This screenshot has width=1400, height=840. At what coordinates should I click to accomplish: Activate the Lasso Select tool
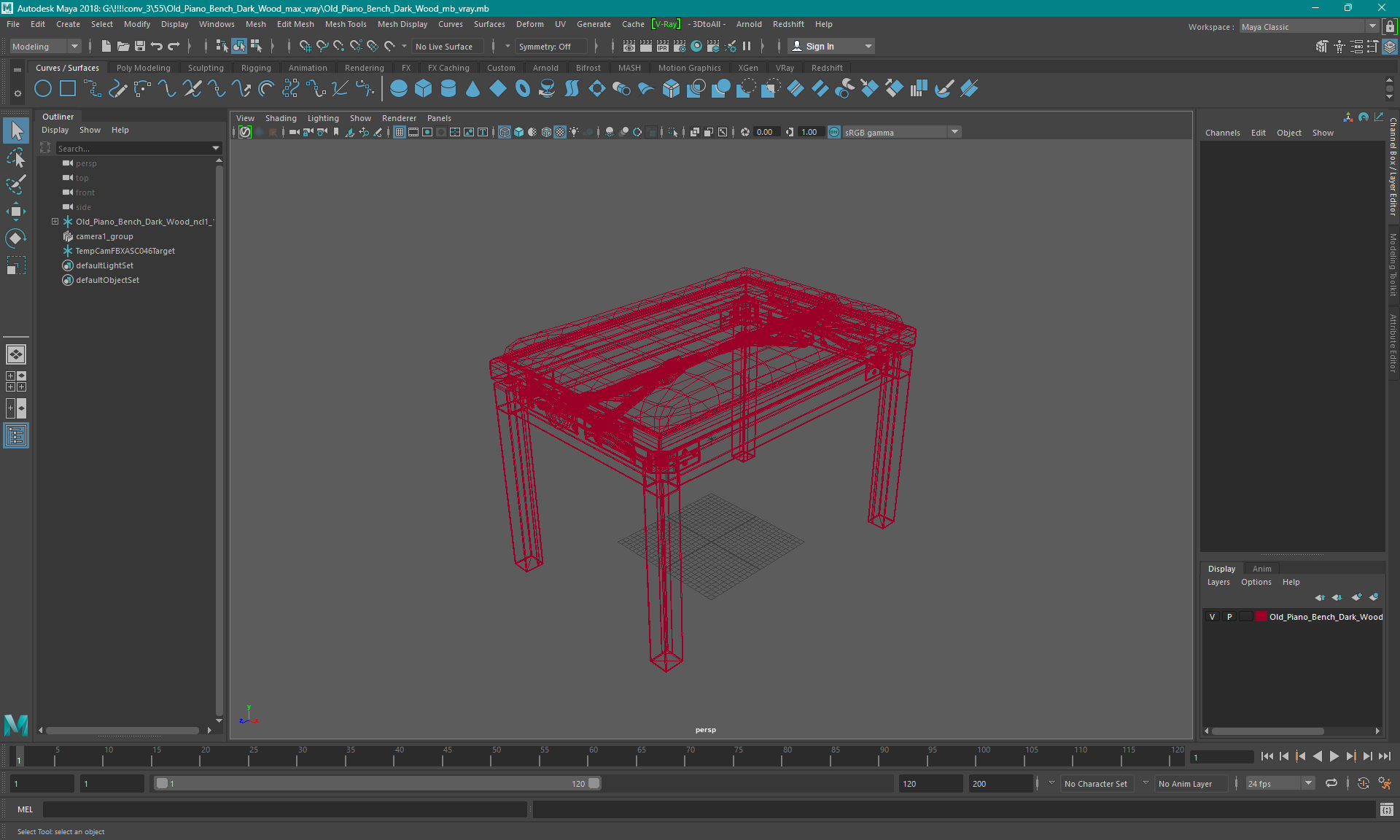[16, 157]
